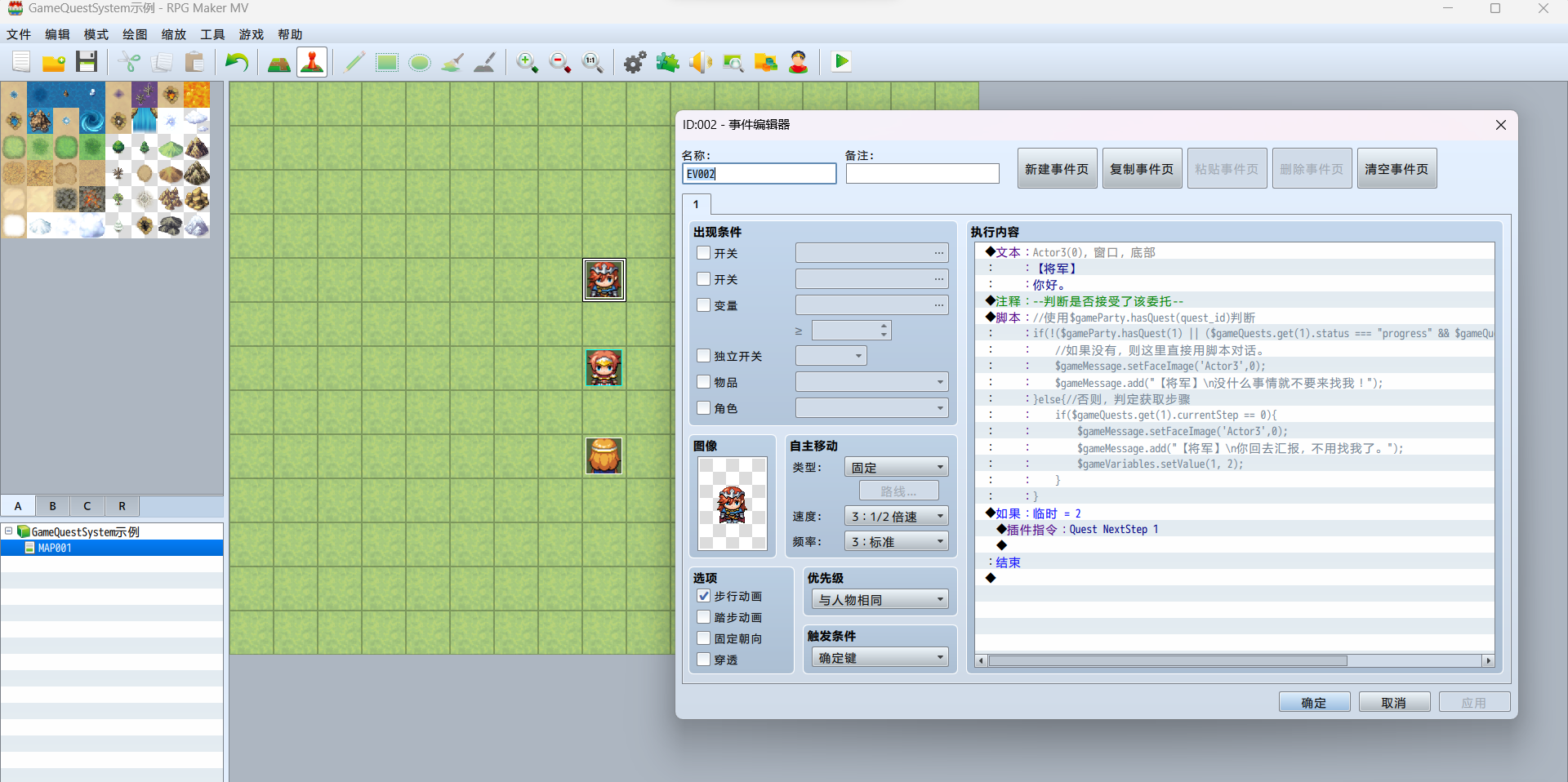
Task: Open the 类型 movement type dropdown
Action: pos(896,467)
